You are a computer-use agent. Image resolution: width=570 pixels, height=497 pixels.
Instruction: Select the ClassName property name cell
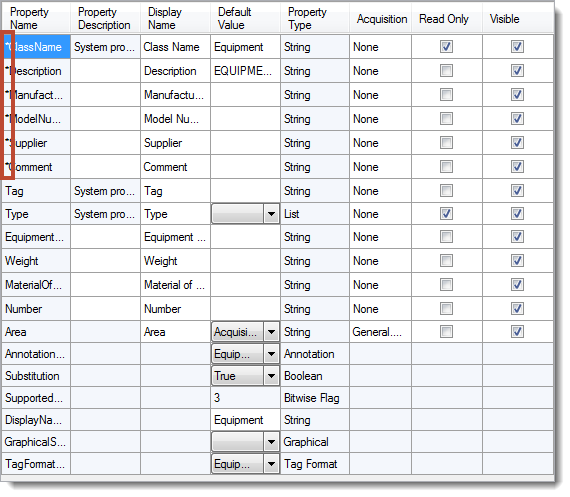click(x=36, y=47)
